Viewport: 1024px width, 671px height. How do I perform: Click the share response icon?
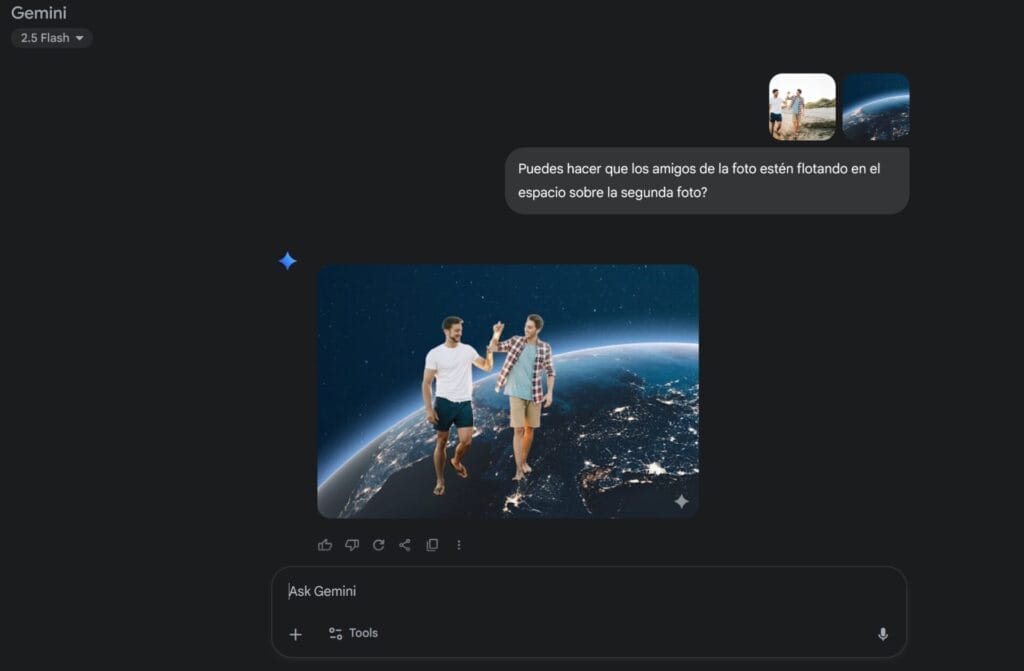coord(405,545)
